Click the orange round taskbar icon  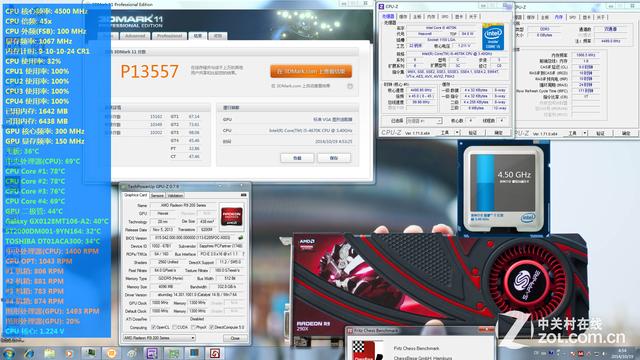[111, 353]
